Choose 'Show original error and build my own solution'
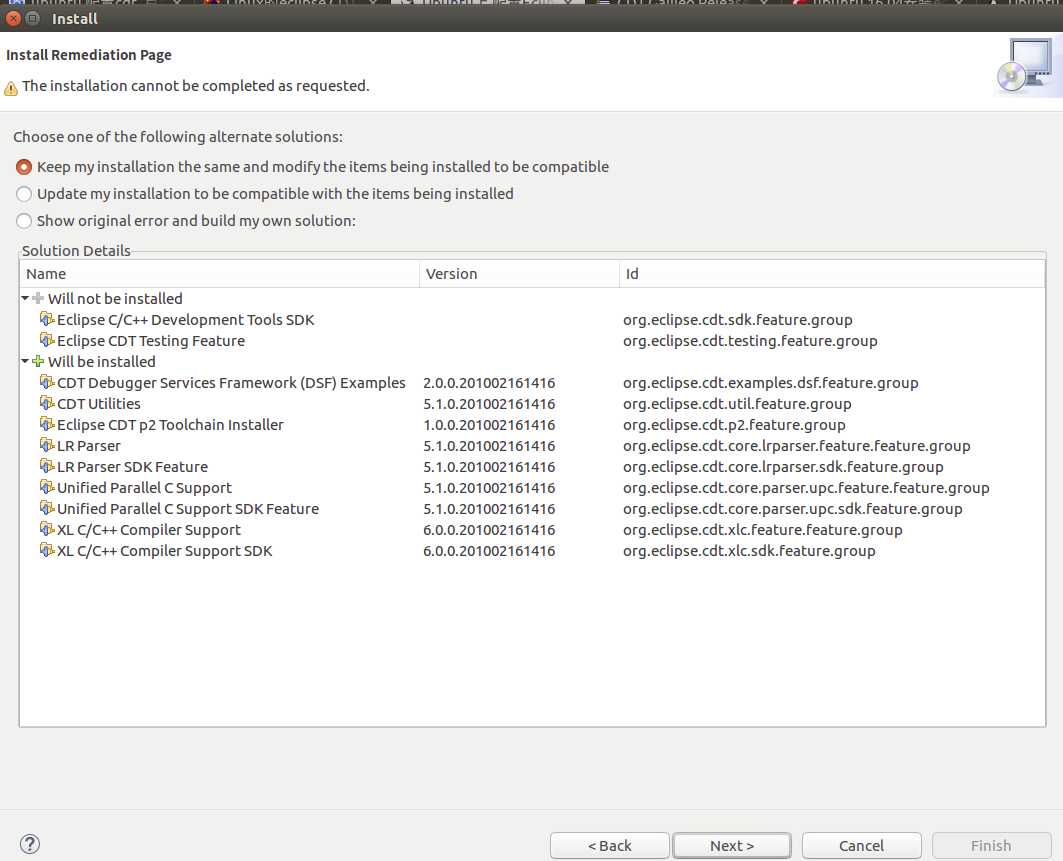The image size is (1063, 861). [x=24, y=221]
